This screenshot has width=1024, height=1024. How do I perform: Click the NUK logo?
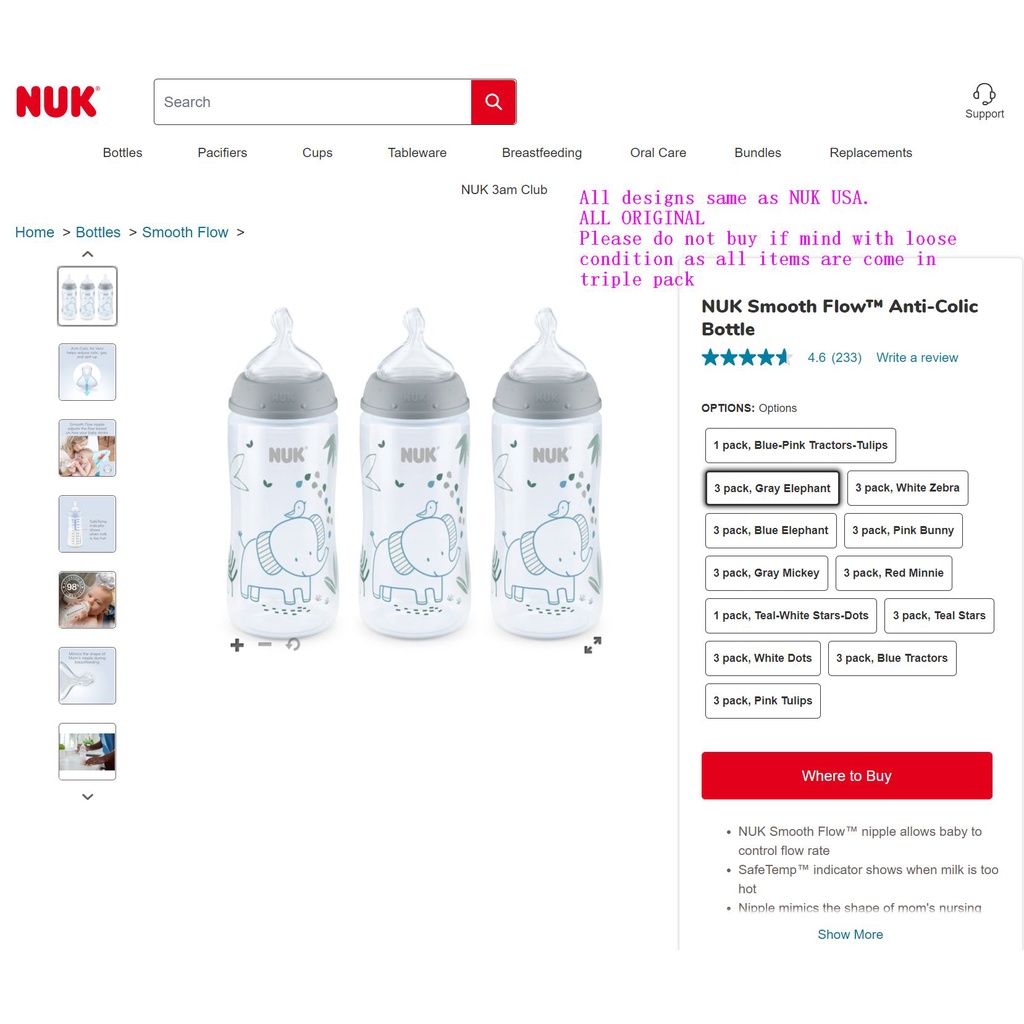coord(57,102)
